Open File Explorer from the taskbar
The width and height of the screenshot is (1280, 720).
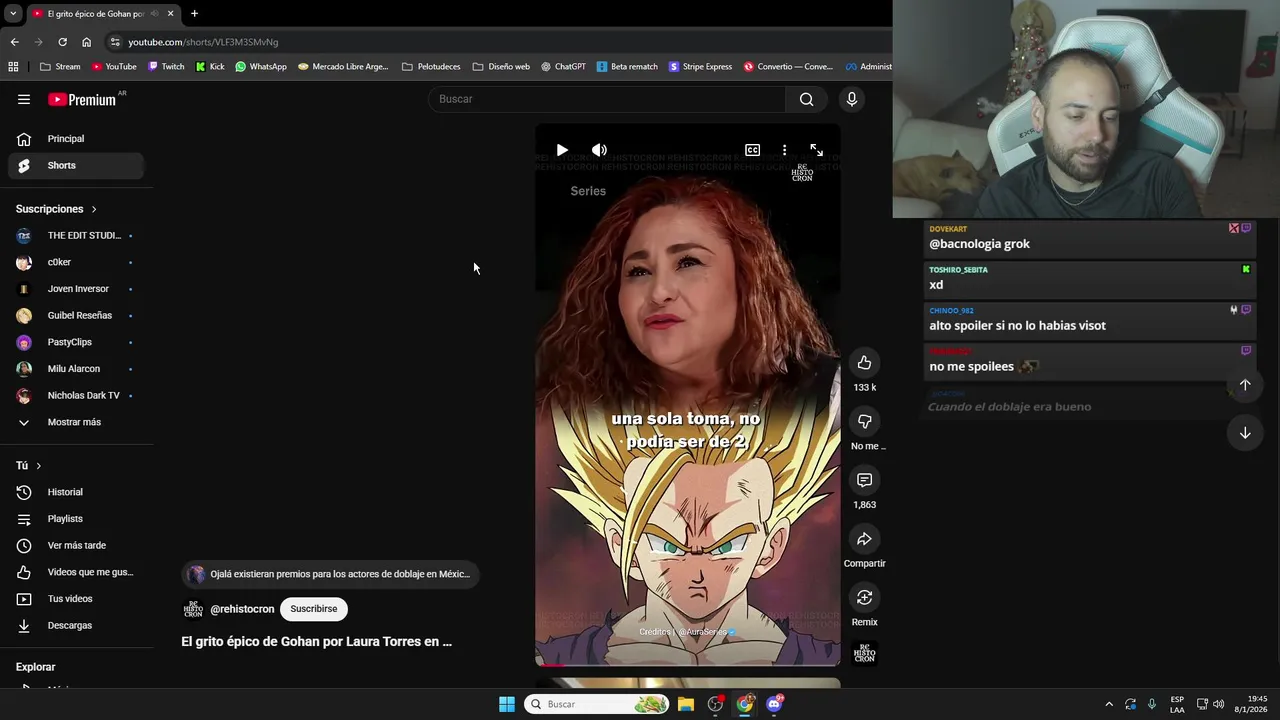pos(686,704)
